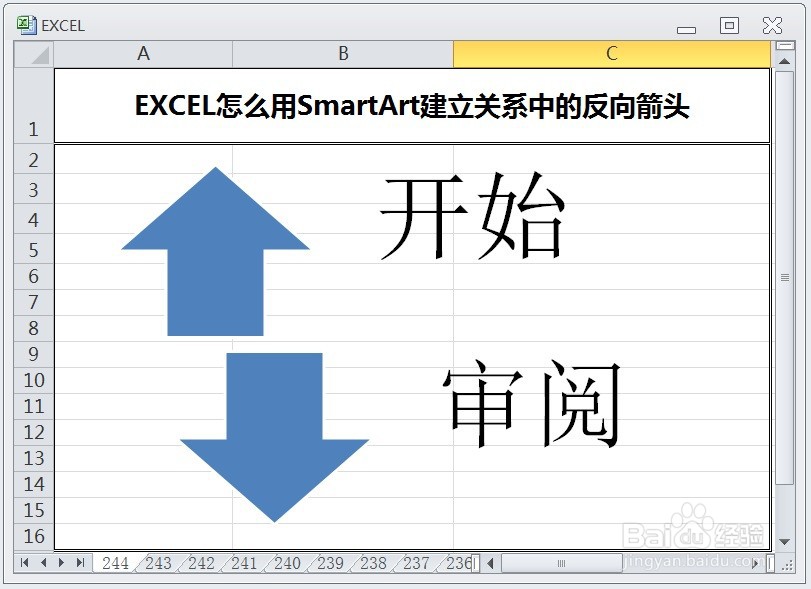The height and width of the screenshot is (589, 811).
Task: Click the Select All corner triangle
Action: [34, 54]
